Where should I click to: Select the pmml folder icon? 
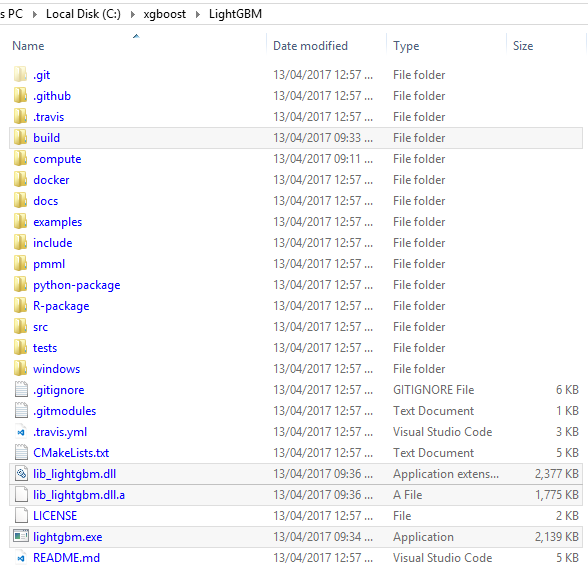click(x=21, y=263)
